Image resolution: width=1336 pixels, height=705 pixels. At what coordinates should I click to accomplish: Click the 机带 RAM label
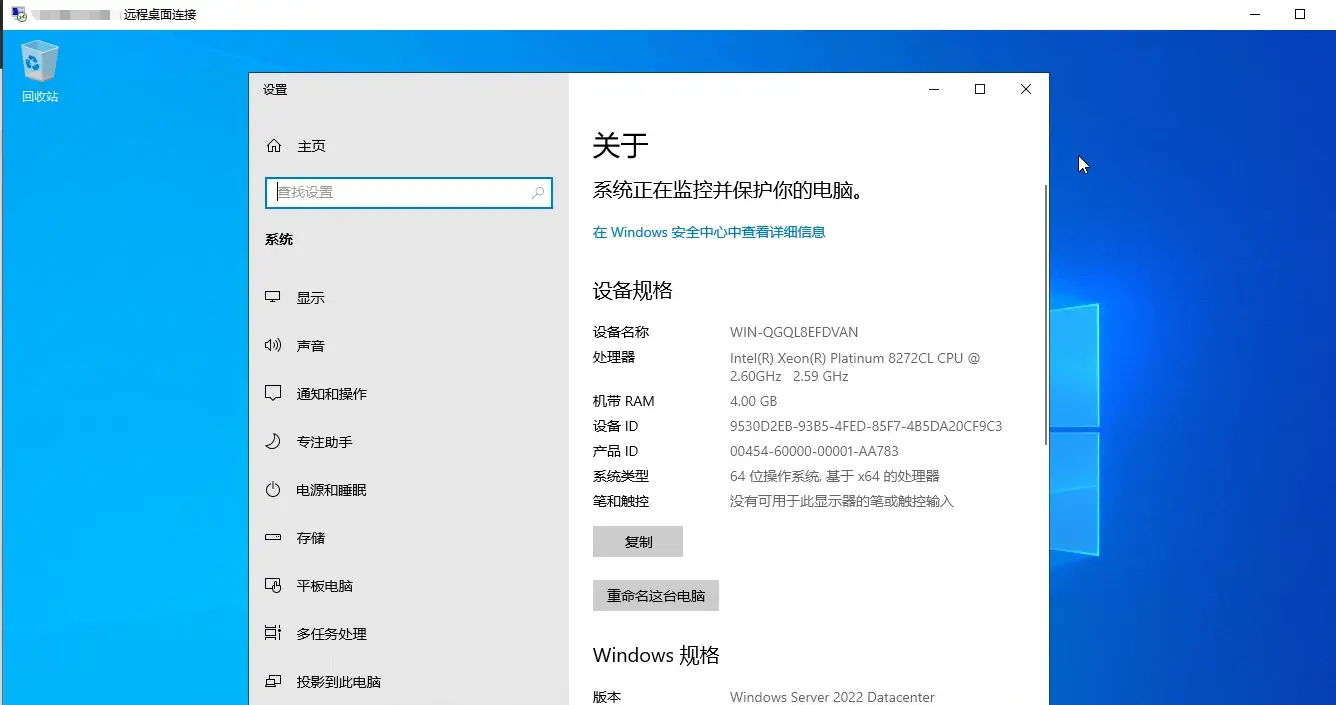click(623, 401)
